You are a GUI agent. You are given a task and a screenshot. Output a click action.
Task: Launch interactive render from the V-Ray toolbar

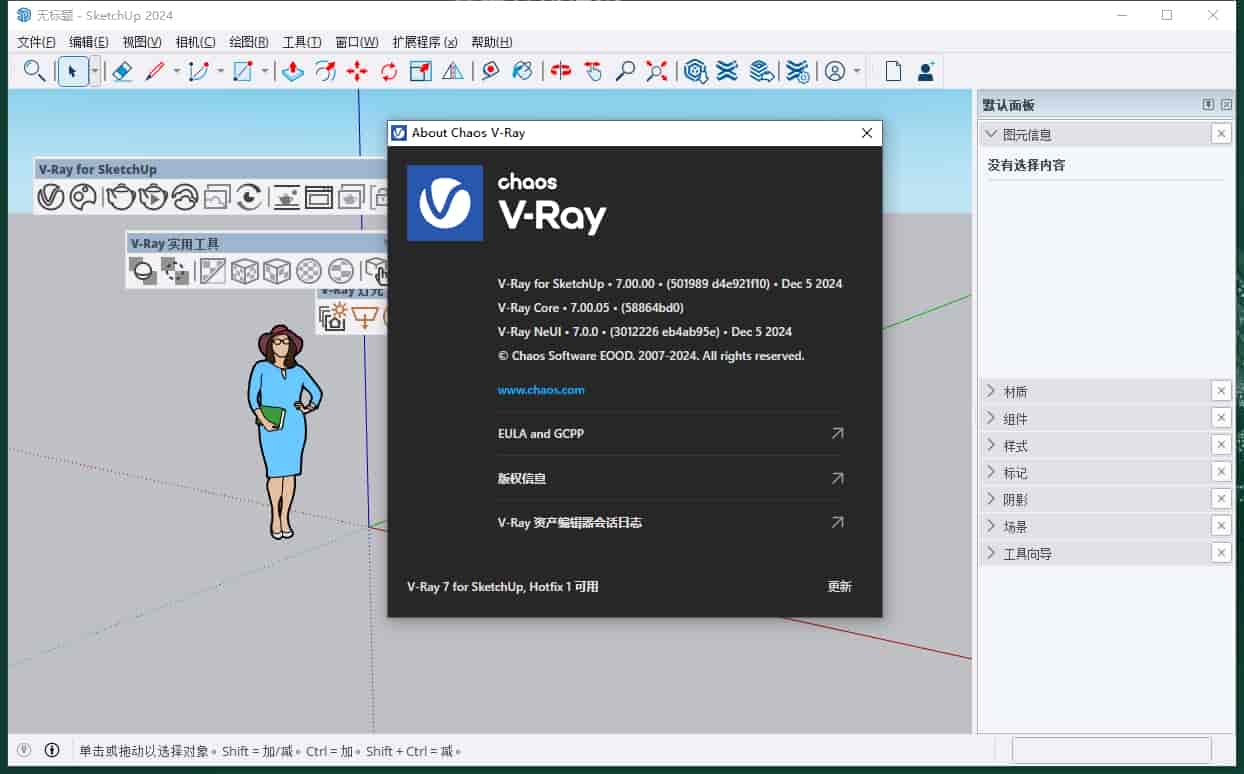coord(152,197)
